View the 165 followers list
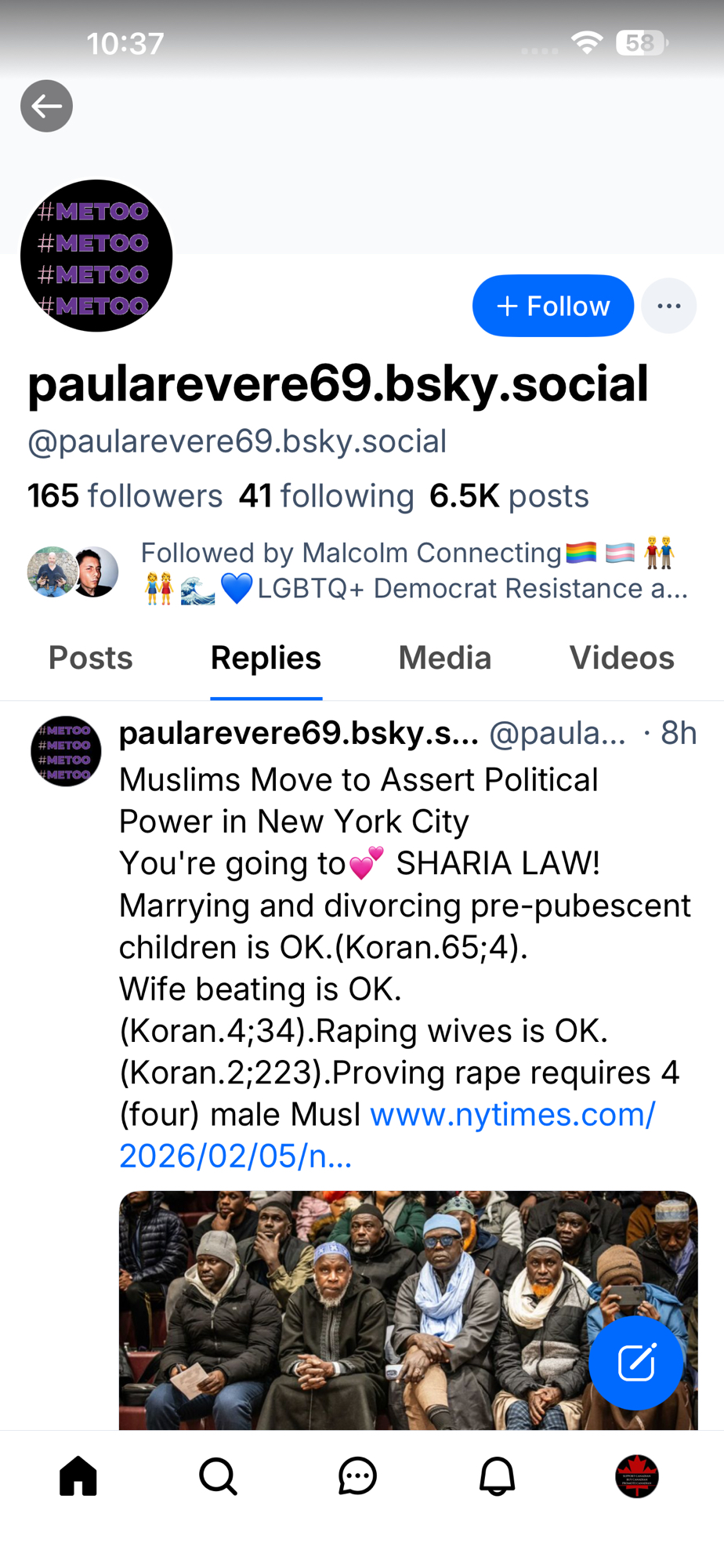Image resolution: width=724 pixels, height=1568 pixels. tap(125, 495)
